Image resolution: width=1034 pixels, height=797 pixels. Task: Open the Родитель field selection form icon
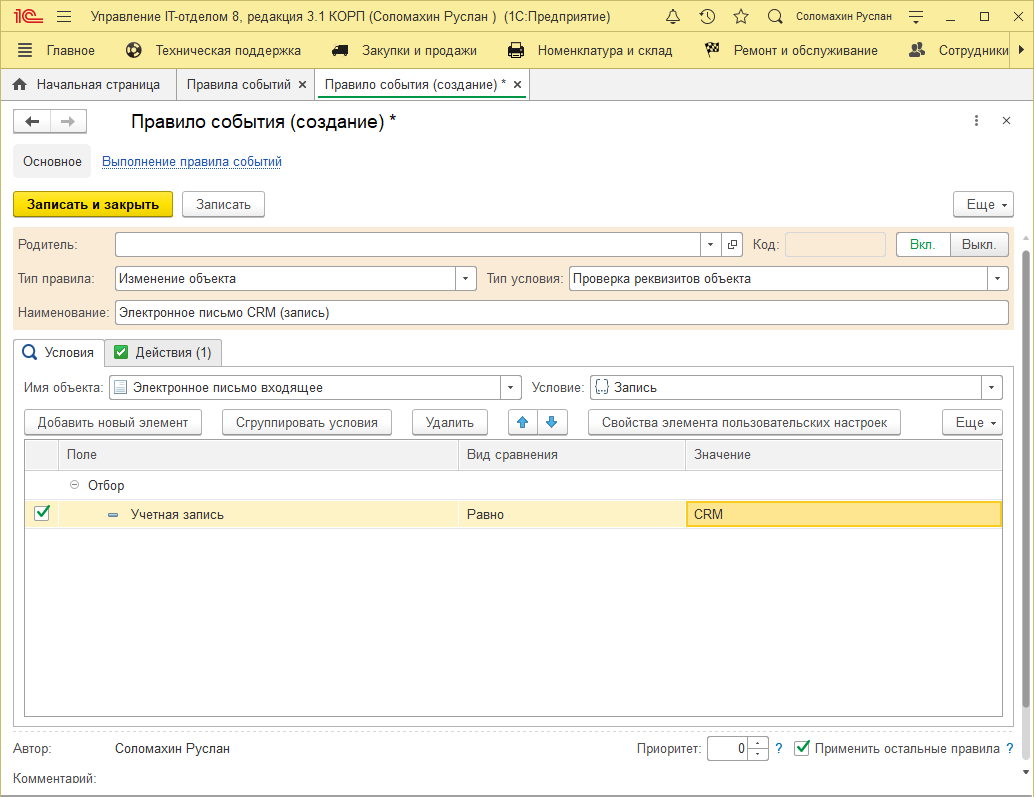click(x=733, y=245)
